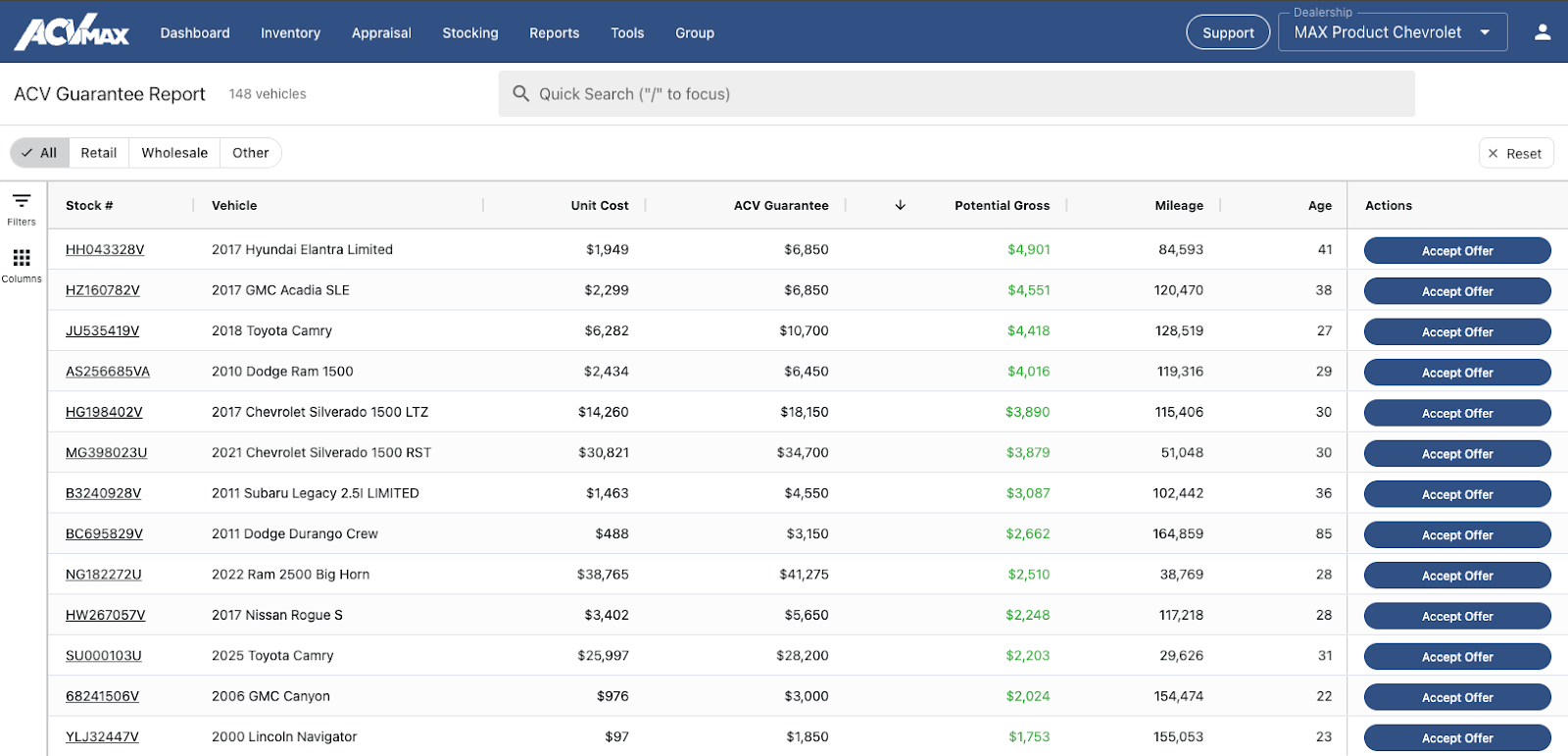Click the Reset filters button
Screen dimensions: 1568x756
(x=1516, y=153)
